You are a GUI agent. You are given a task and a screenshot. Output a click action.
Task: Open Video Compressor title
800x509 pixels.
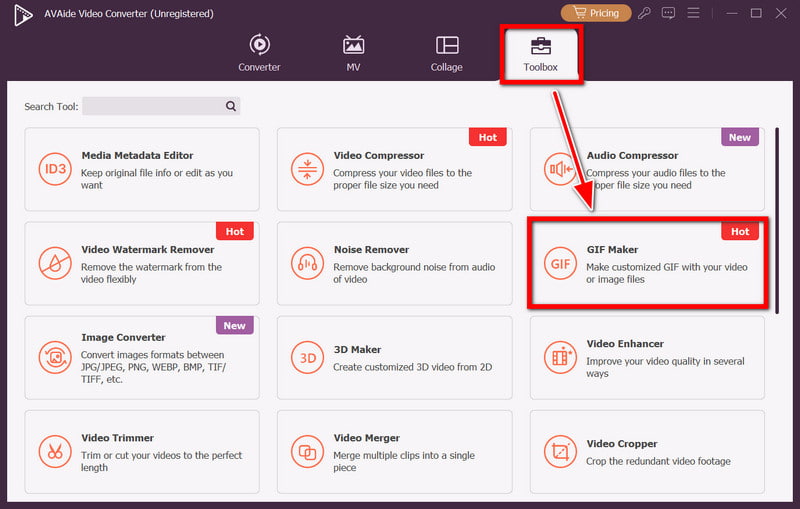pyautogui.click(x=379, y=156)
